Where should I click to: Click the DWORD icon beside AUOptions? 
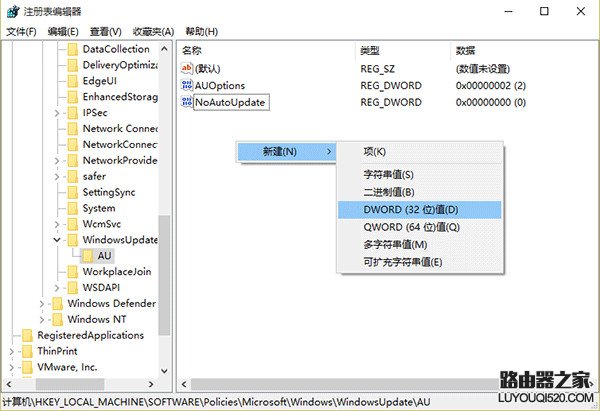[187, 85]
